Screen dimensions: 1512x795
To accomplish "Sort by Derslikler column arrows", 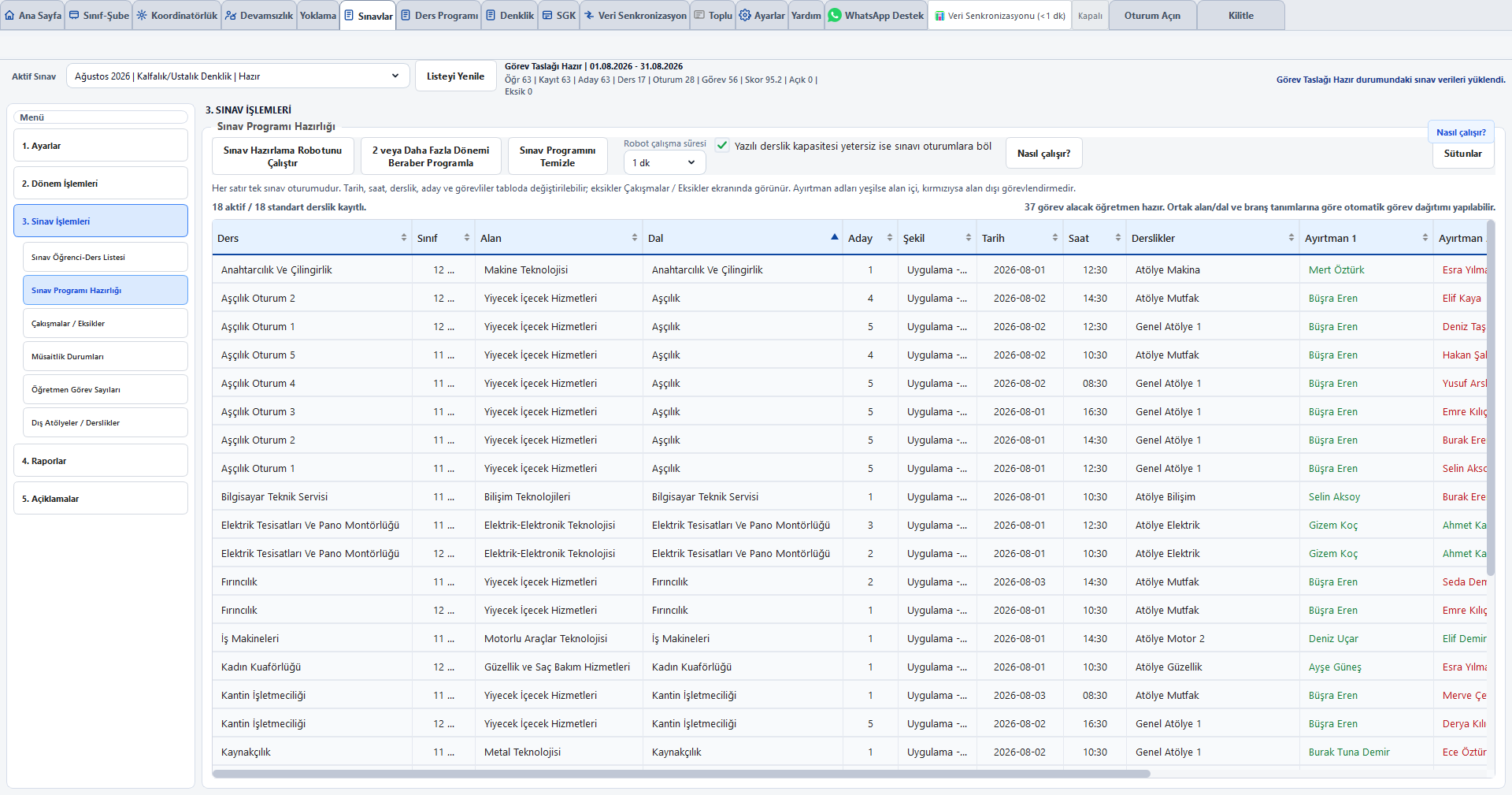I will click(1291, 237).
